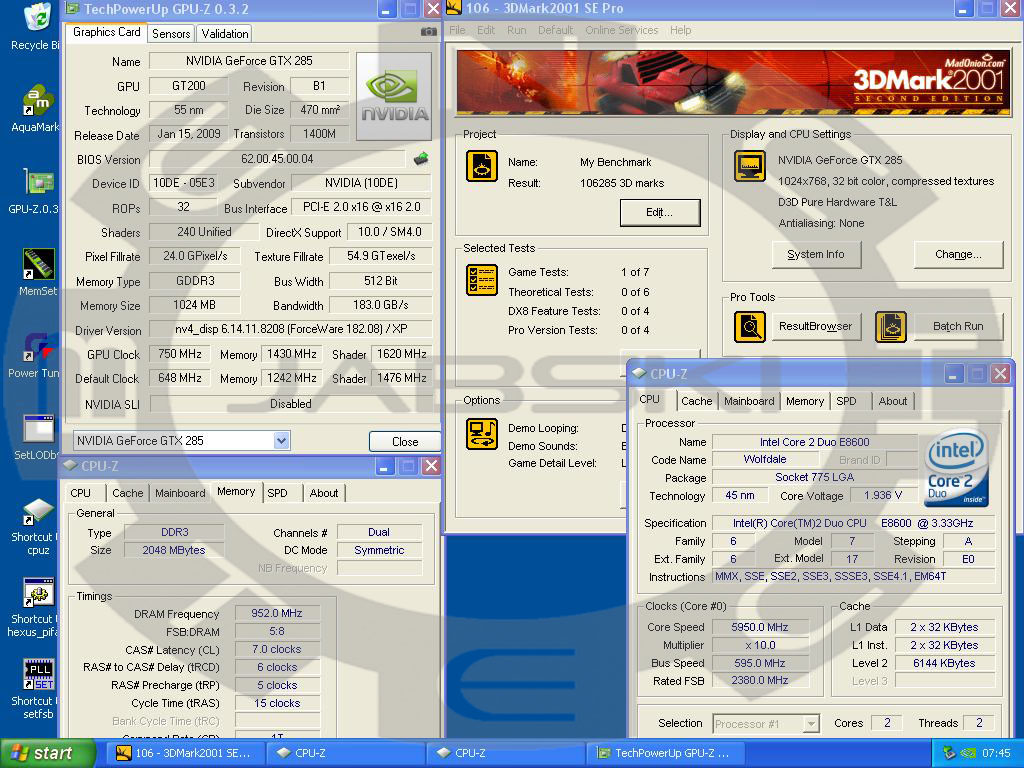Switch to 3DMark2001 SE taskbar button

pos(183,753)
